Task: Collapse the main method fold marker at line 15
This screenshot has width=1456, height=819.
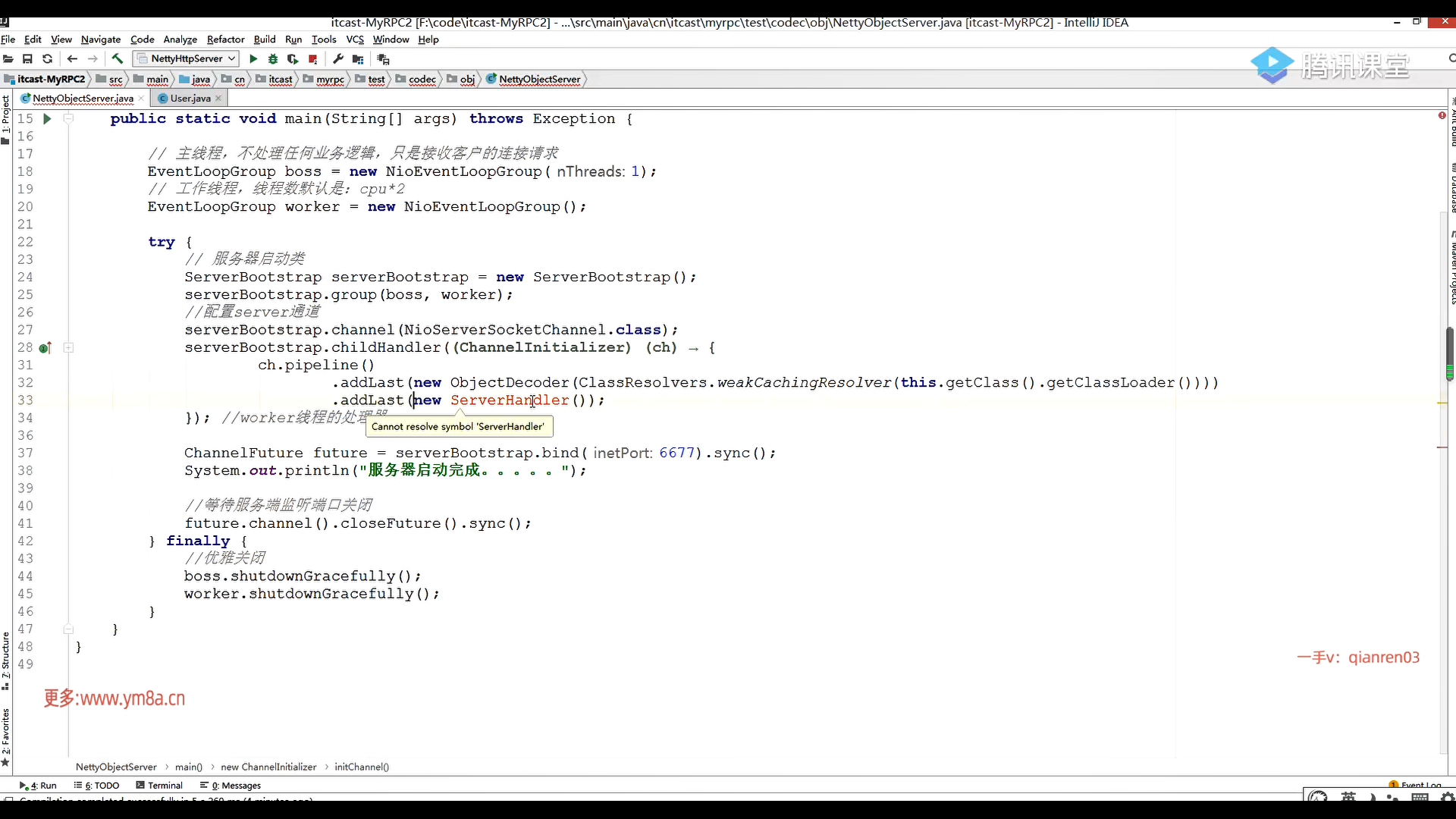Action: tap(68, 118)
